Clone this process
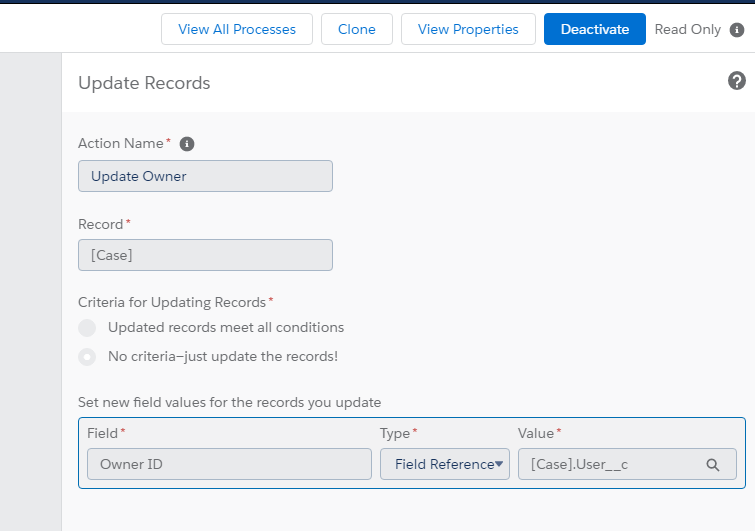The width and height of the screenshot is (755, 531). (357, 29)
